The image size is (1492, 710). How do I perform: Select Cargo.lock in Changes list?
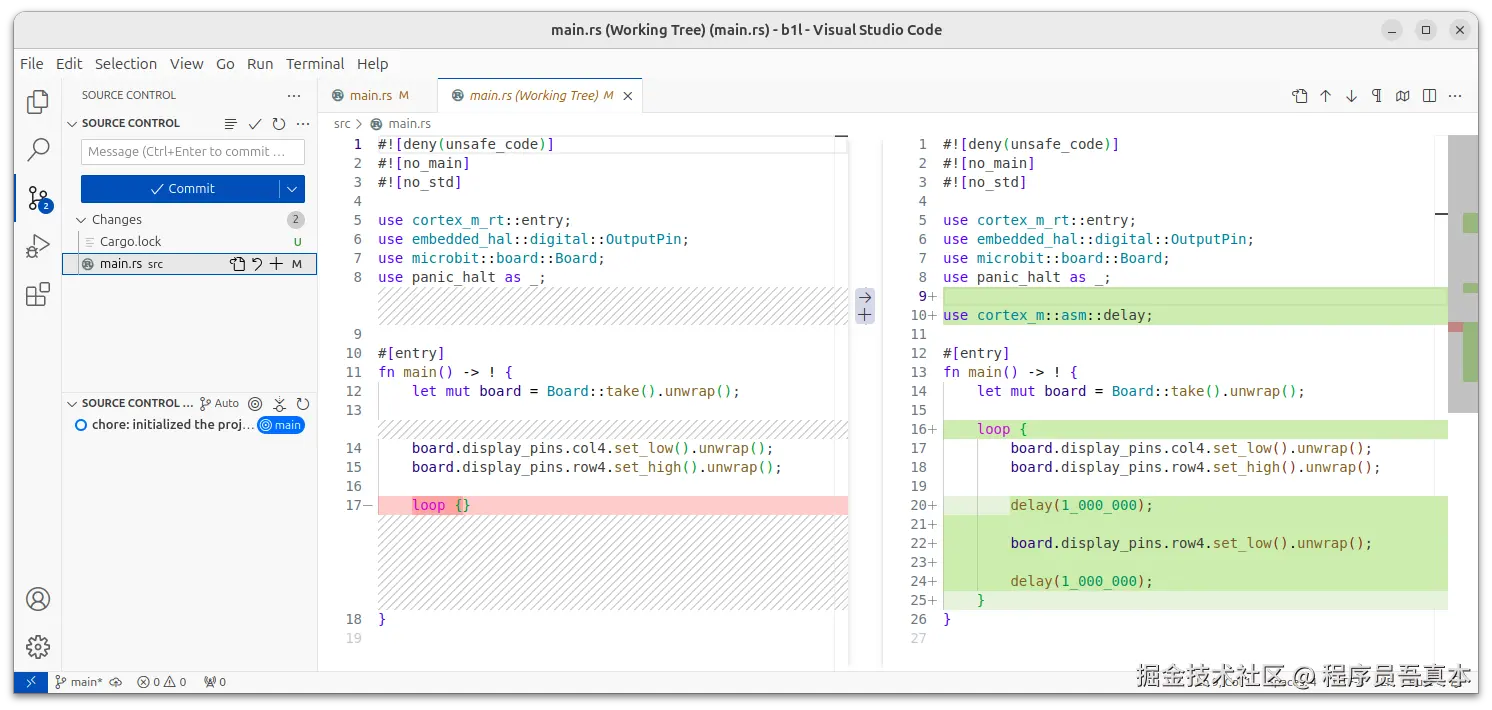point(190,242)
